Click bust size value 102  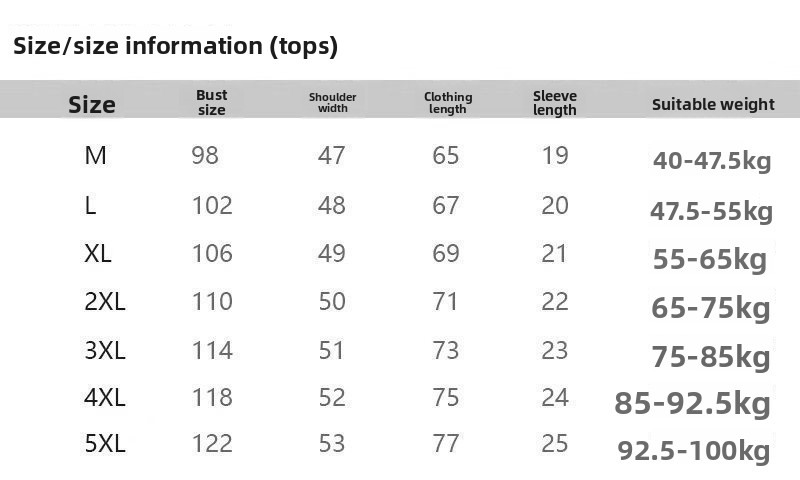[212, 205]
